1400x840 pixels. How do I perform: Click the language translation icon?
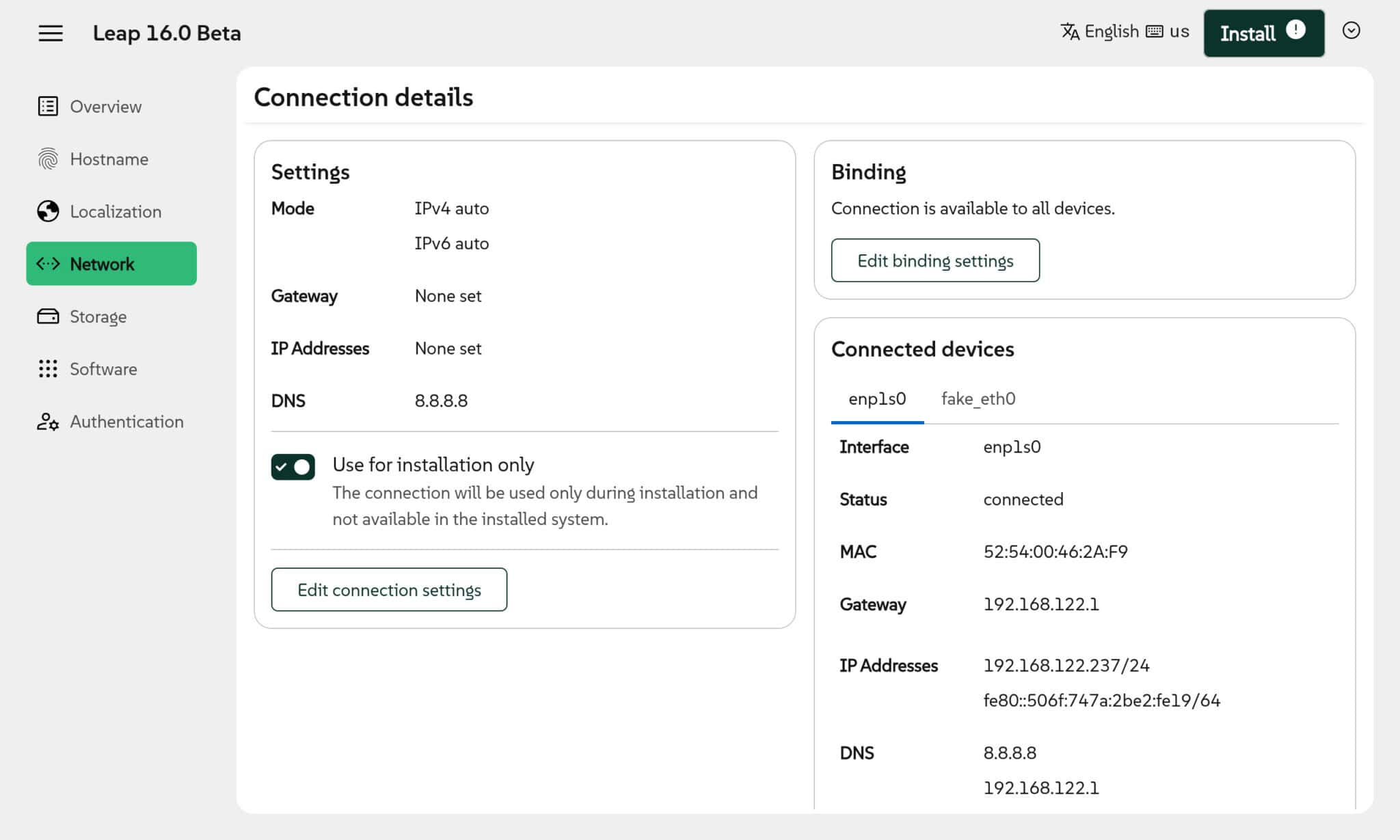pos(1071,31)
